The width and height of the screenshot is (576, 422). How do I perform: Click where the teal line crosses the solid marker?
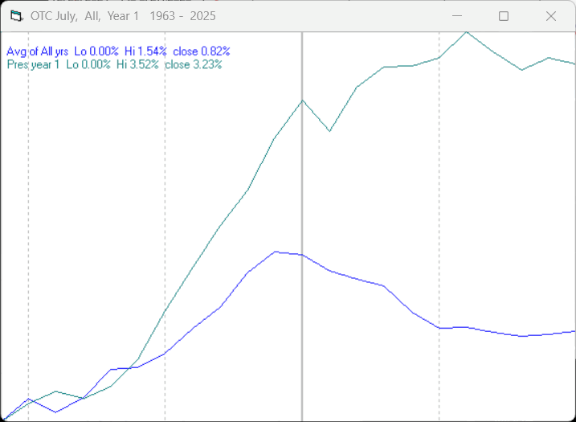tap(302, 100)
